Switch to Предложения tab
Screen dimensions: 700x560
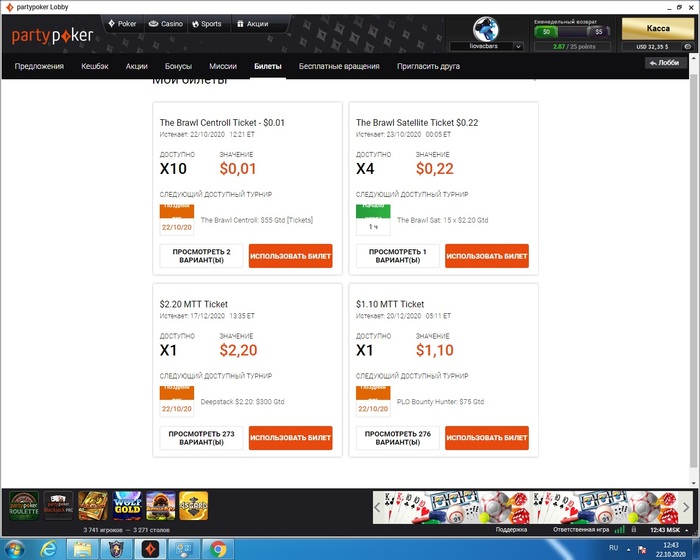point(39,66)
